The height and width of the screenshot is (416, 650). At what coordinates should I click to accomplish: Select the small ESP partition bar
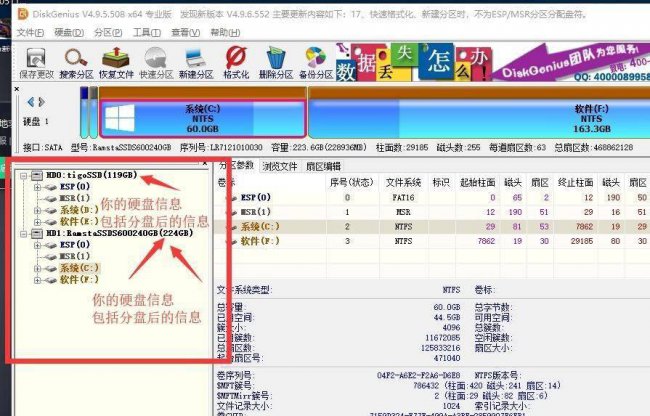click(x=84, y=113)
